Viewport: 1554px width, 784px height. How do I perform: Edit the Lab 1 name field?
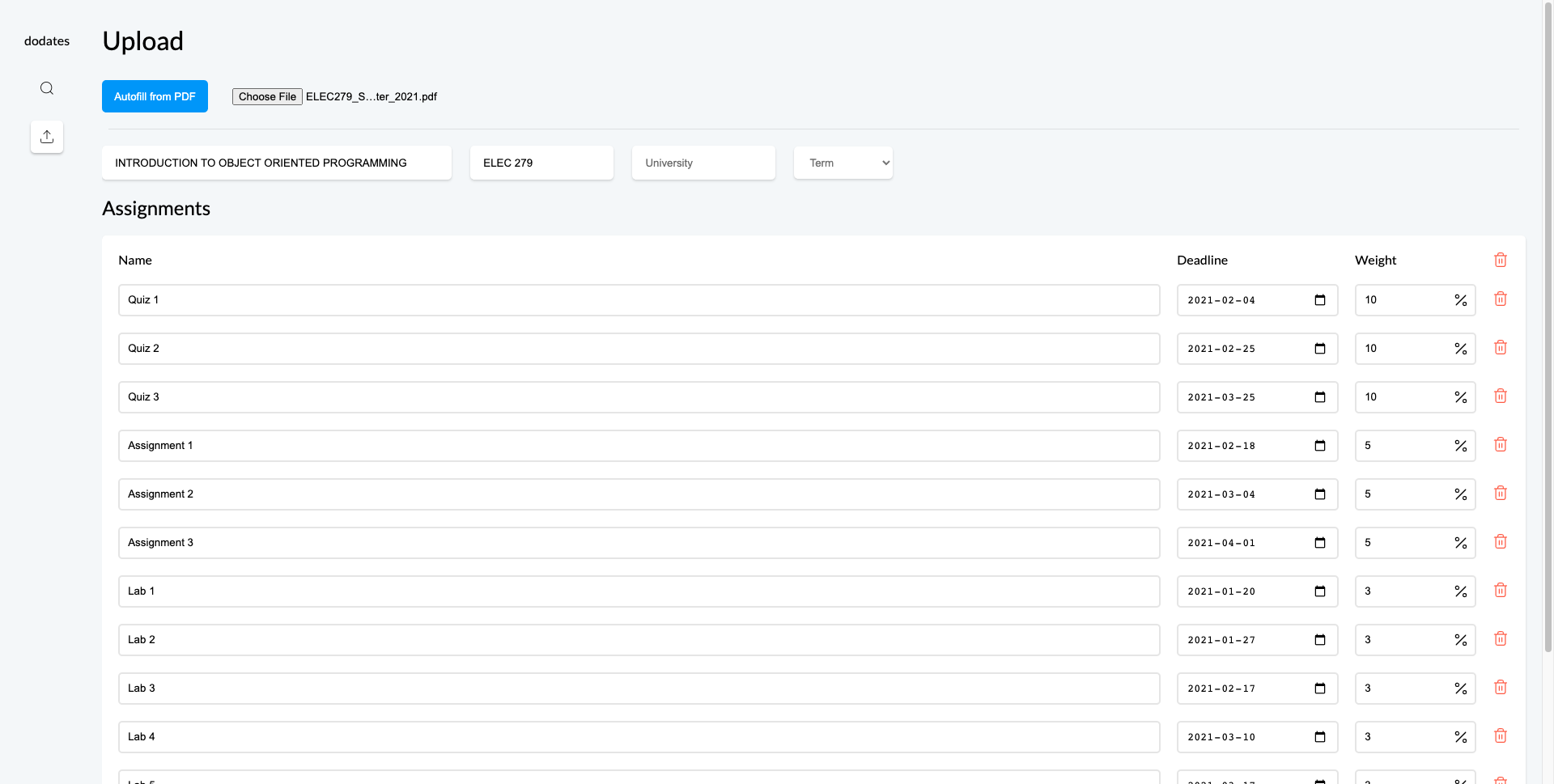pos(639,591)
